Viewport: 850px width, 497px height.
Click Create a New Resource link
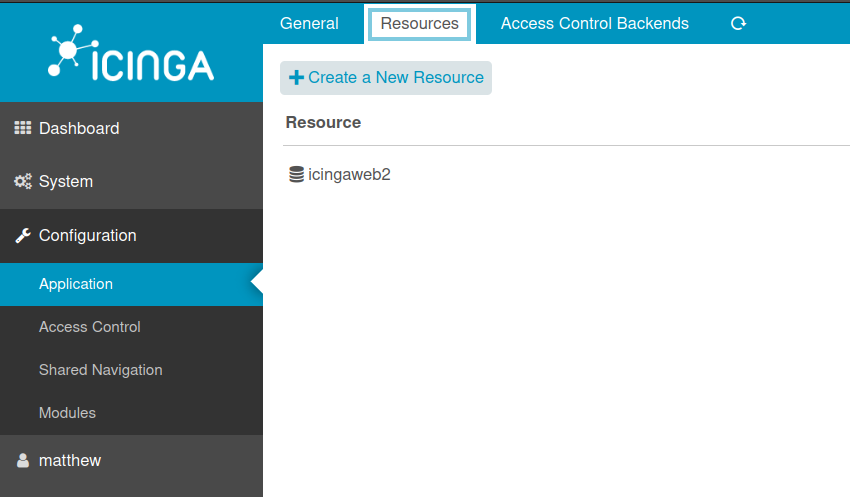point(395,78)
